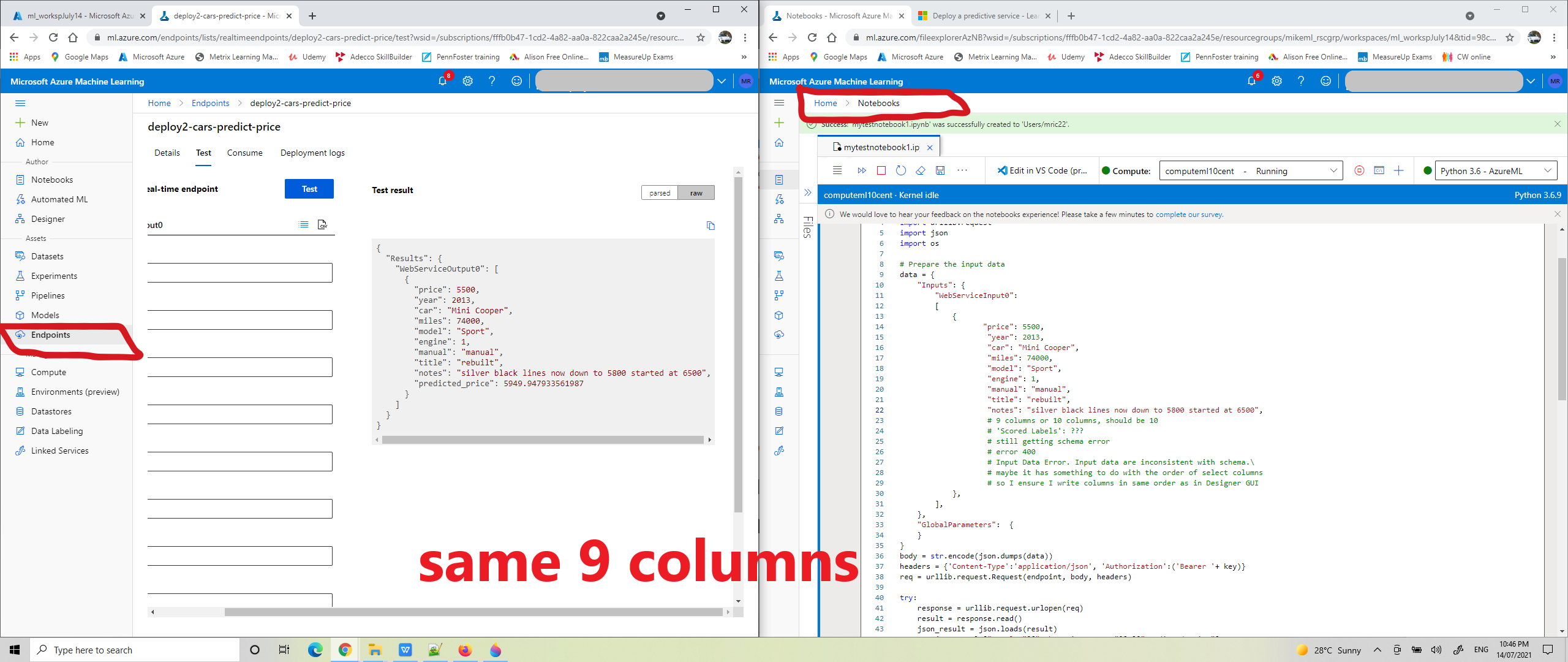Screen dimensions: 1568x662
Task: Save the notebook with floppy disk icon
Action: (940, 171)
